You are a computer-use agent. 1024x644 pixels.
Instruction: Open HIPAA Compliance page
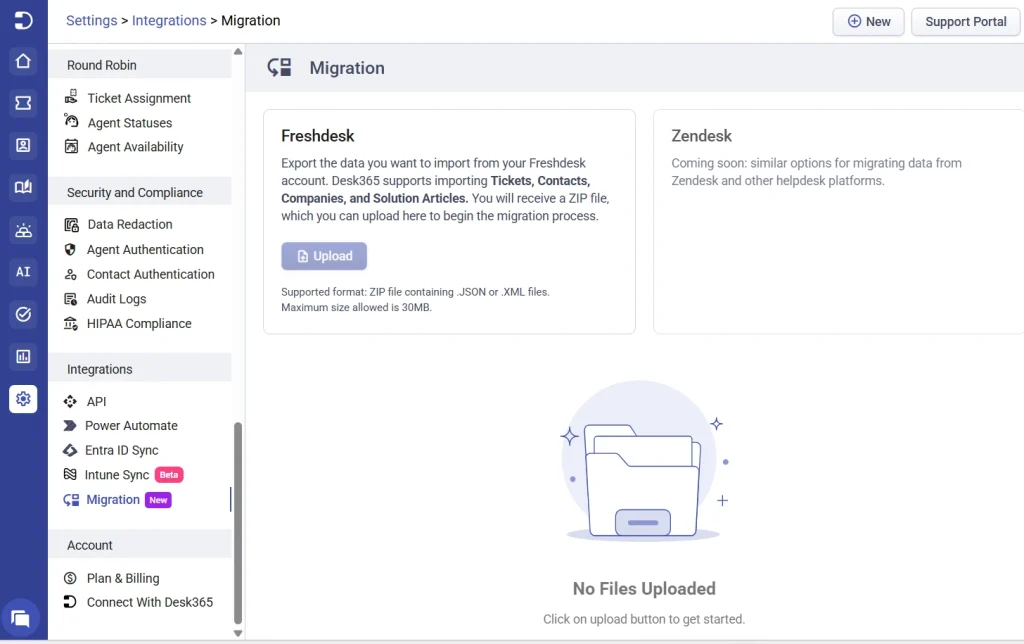click(138, 323)
